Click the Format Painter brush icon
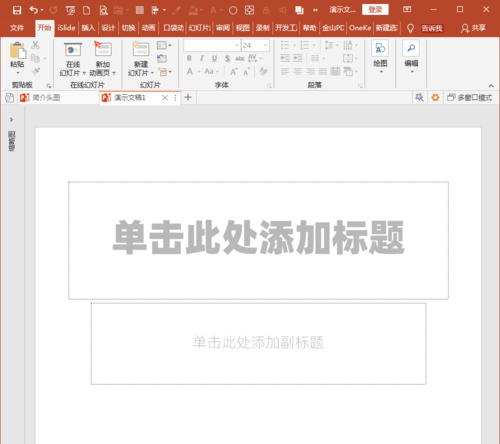Screen dimensions: 500x444 (36, 71)
